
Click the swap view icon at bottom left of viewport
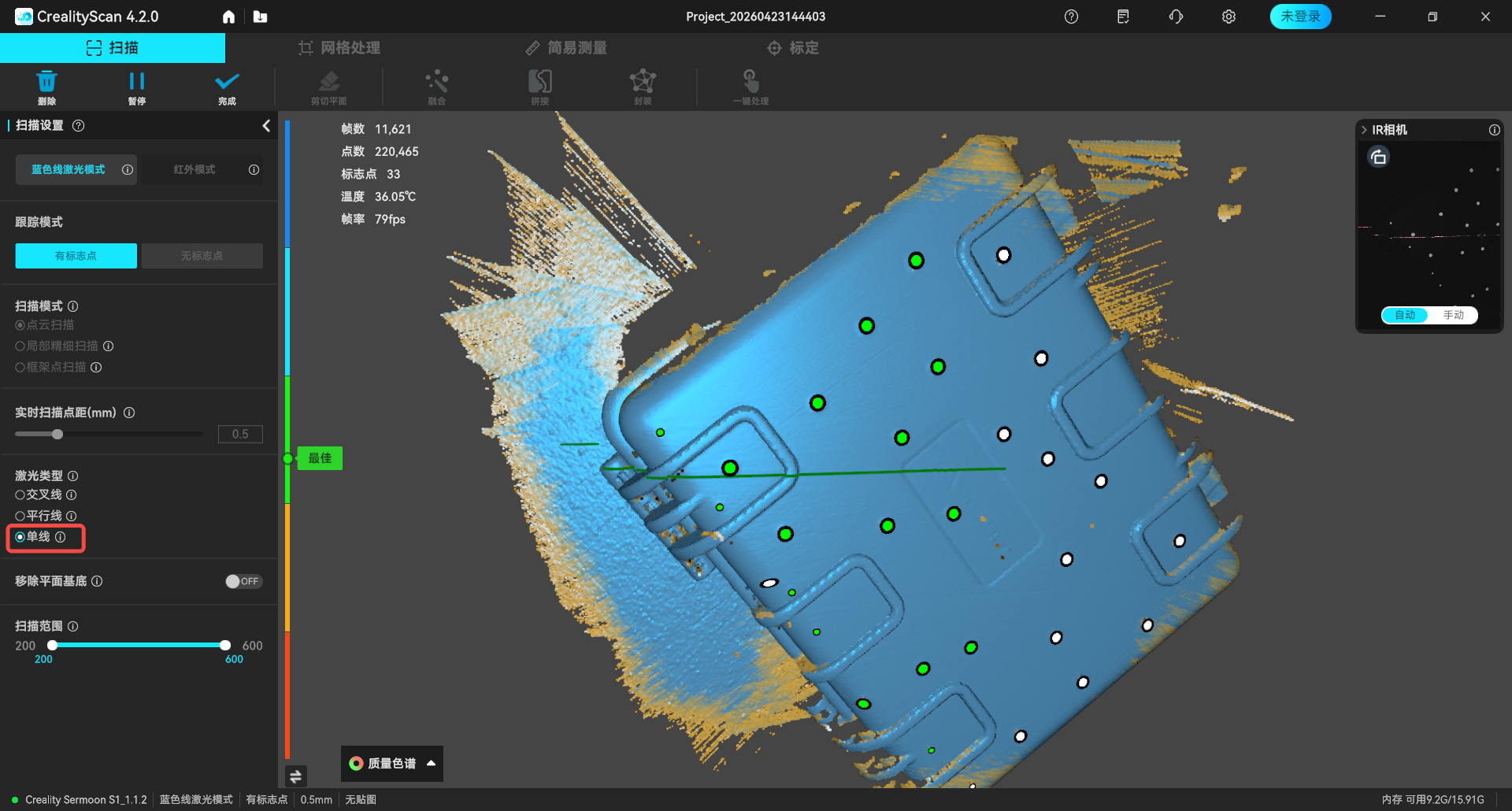click(x=296, y=776)
